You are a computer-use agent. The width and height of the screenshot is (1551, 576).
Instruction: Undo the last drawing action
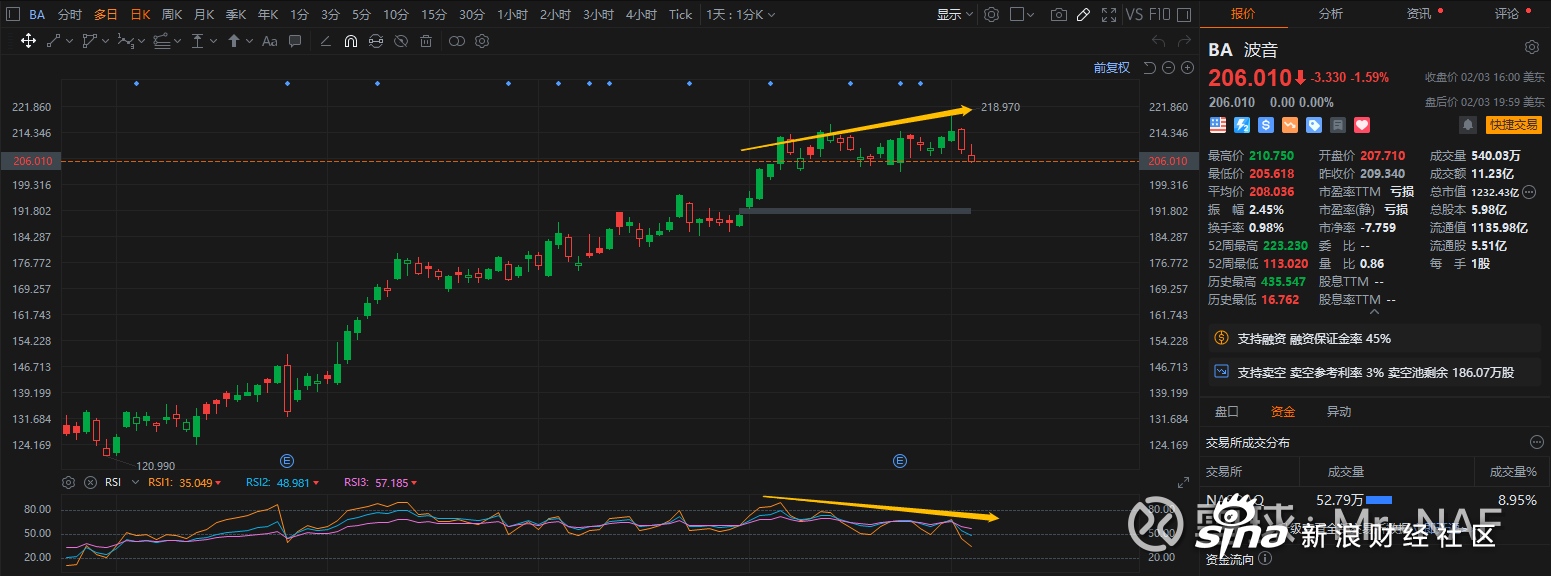[1159, 41]
